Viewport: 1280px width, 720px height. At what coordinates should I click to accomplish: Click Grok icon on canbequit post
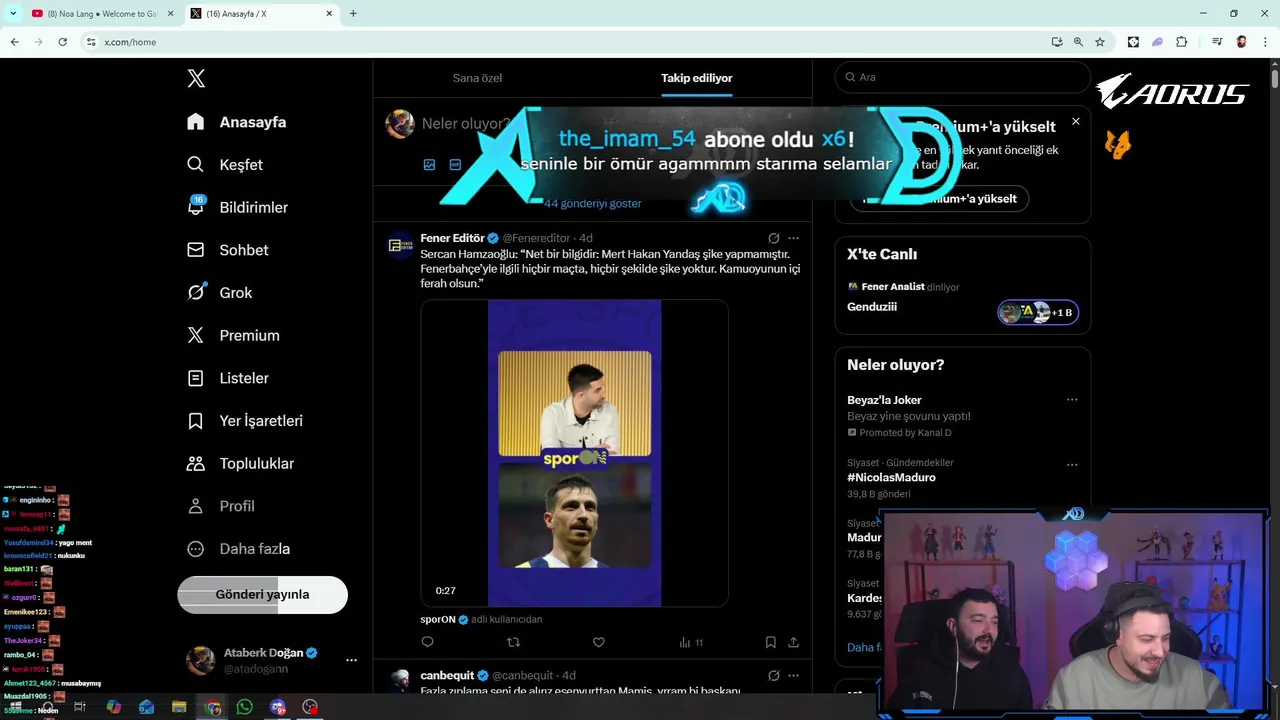pyautogui.click(x=773, y=675)
